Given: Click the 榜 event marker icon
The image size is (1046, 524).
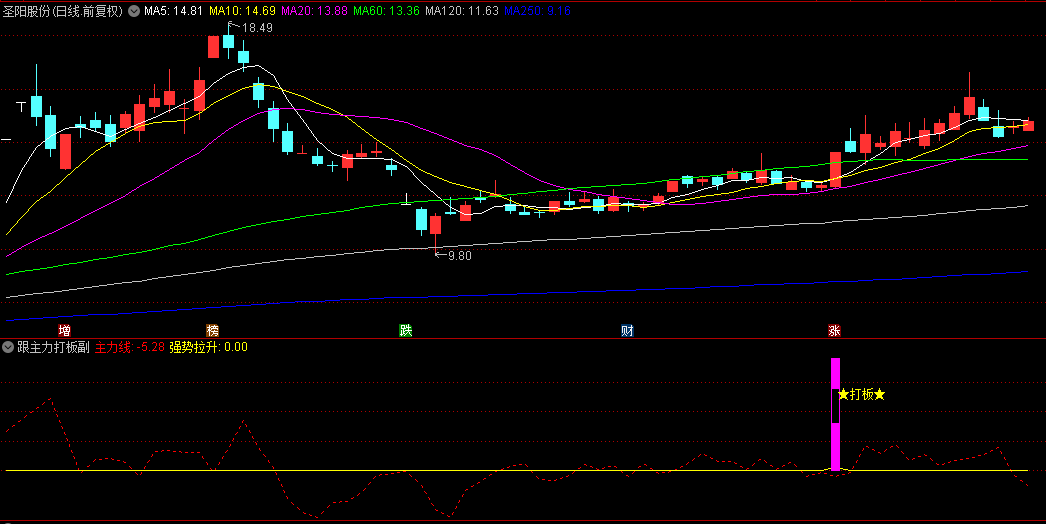Looking at the screenshot, I should click(x=213, y=330).
